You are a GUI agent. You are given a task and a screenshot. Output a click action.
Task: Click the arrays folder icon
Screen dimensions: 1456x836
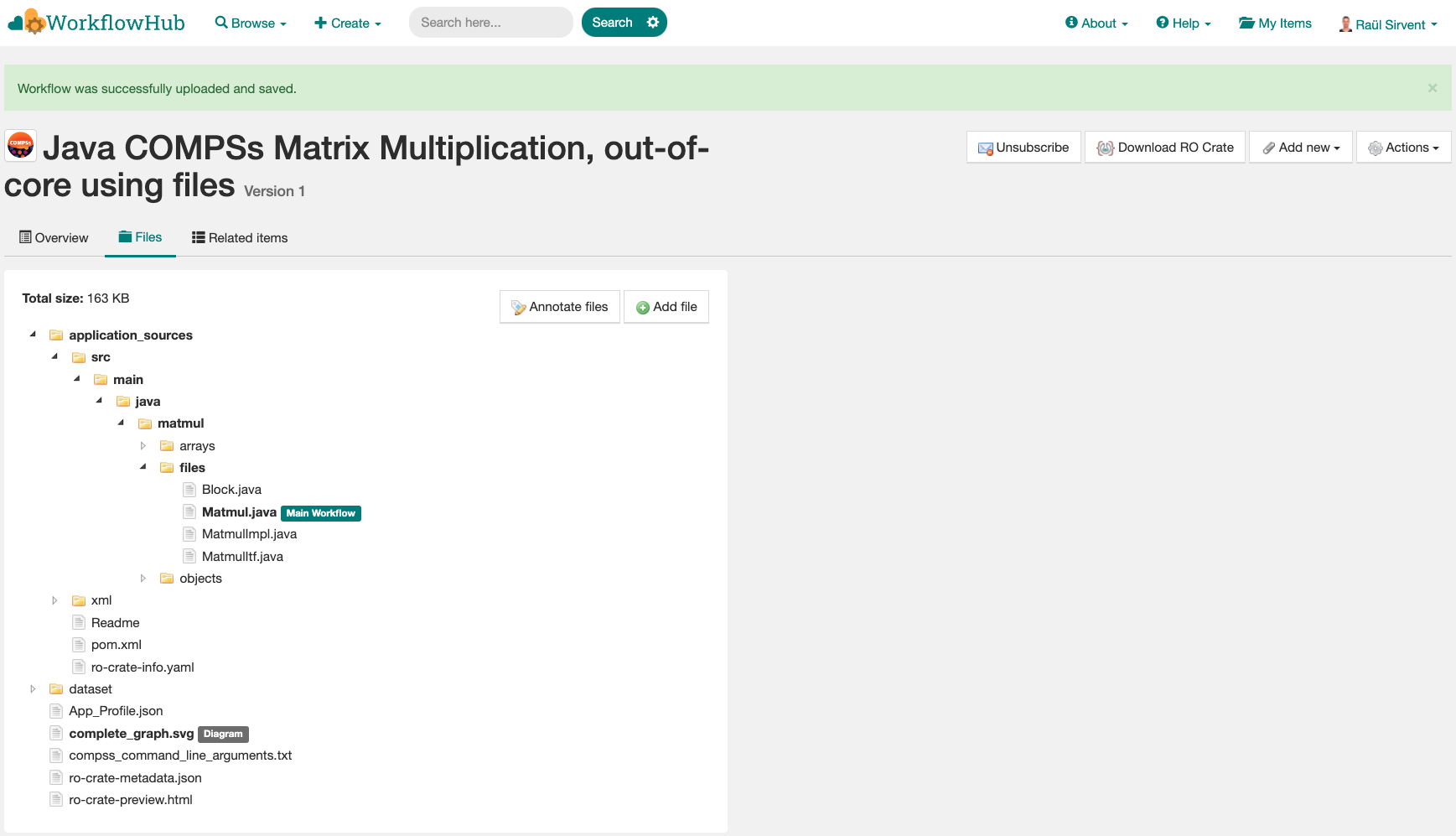[x=167, y=446]
